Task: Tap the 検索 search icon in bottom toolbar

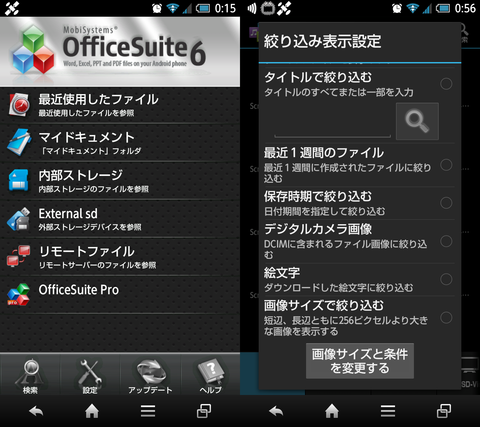Action: tap(30, 375)
